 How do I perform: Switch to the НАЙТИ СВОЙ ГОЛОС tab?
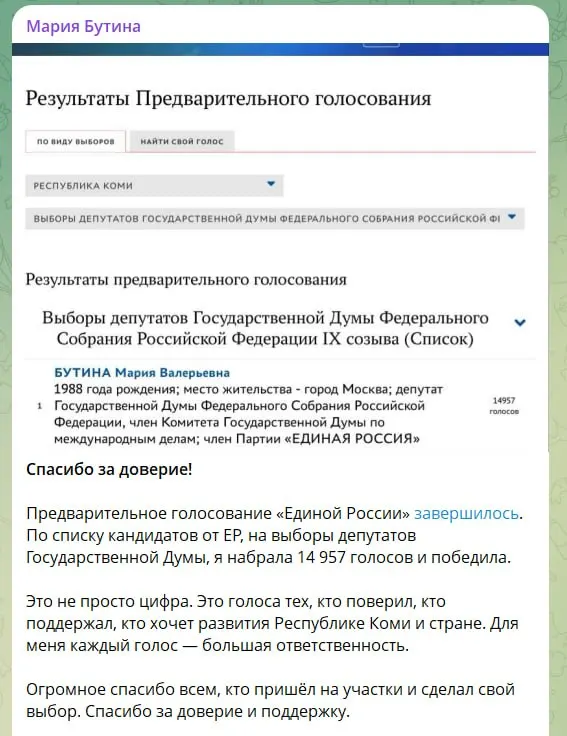pos(182,141)
